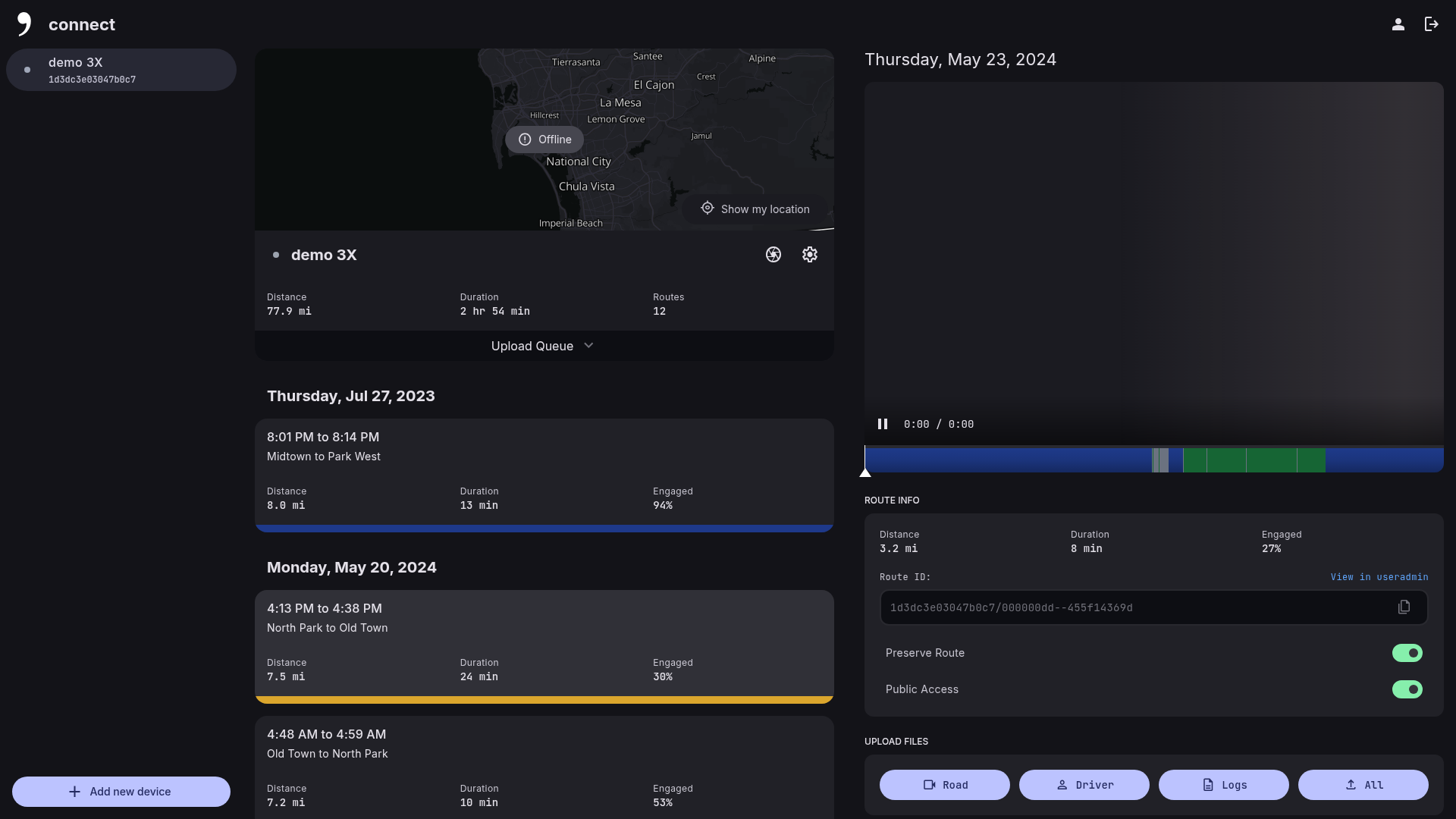The image size is (1456, 819).
Task: Click the green engaged timeline segment
Action: tap(1254, 460)
